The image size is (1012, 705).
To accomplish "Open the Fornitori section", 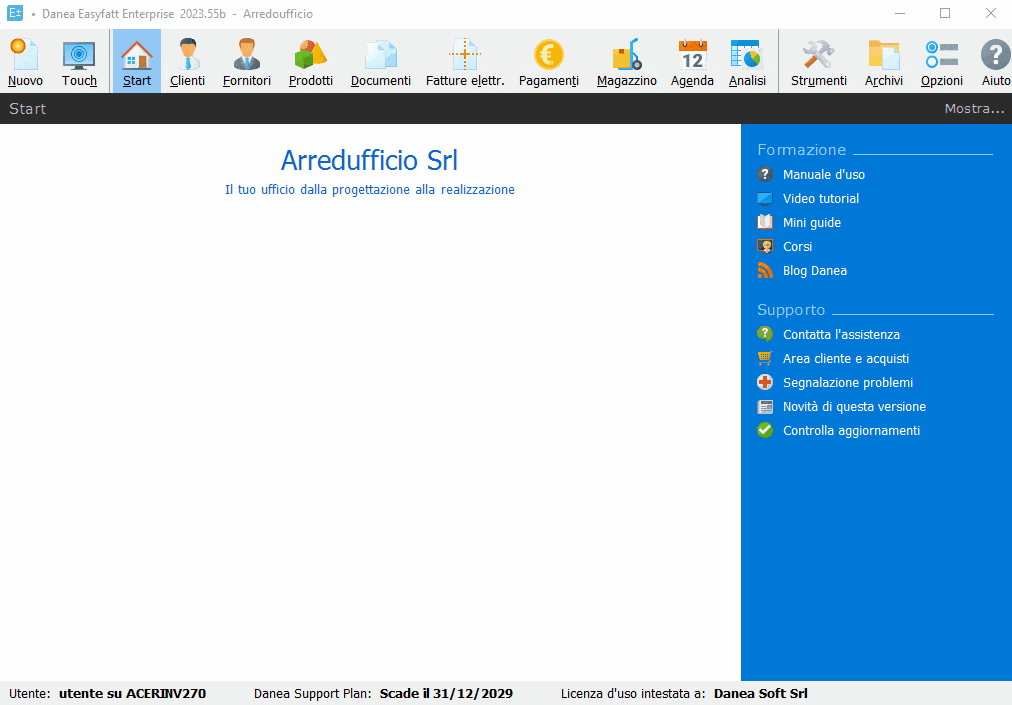I will click(x=247, y=62).
